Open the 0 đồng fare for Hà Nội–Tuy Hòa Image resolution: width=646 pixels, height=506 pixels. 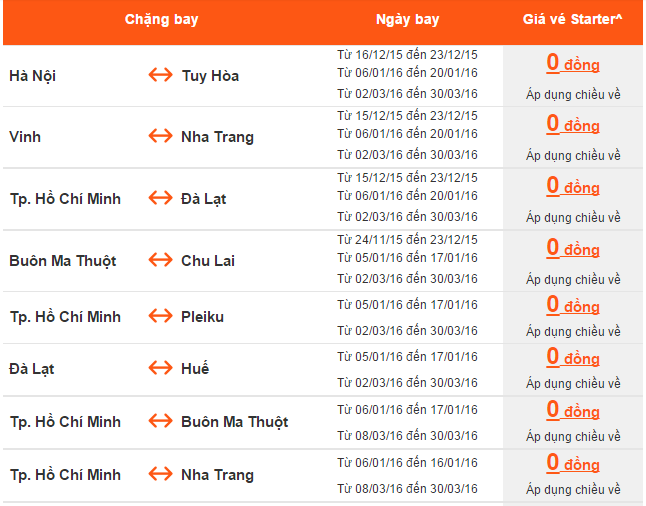(573, 64)
